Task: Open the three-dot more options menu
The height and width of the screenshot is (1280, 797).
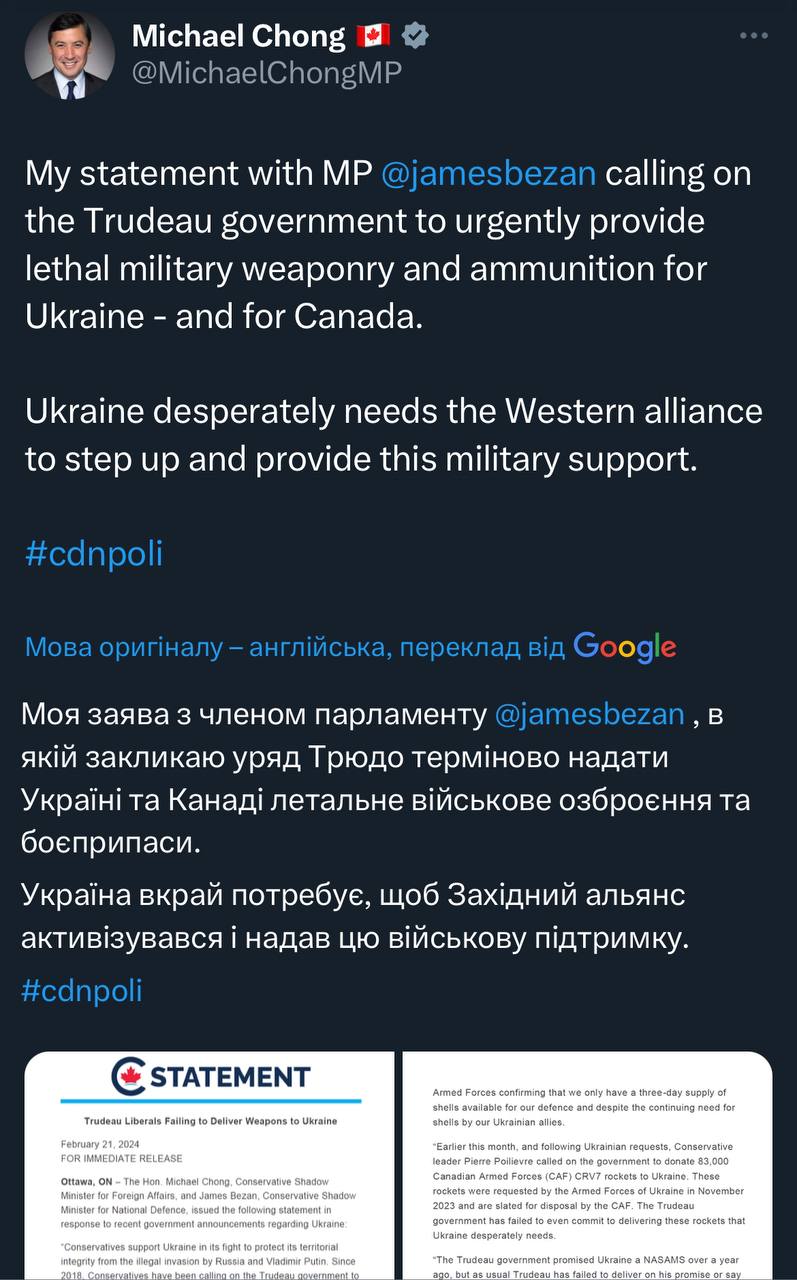Action: tap(753, 36)
